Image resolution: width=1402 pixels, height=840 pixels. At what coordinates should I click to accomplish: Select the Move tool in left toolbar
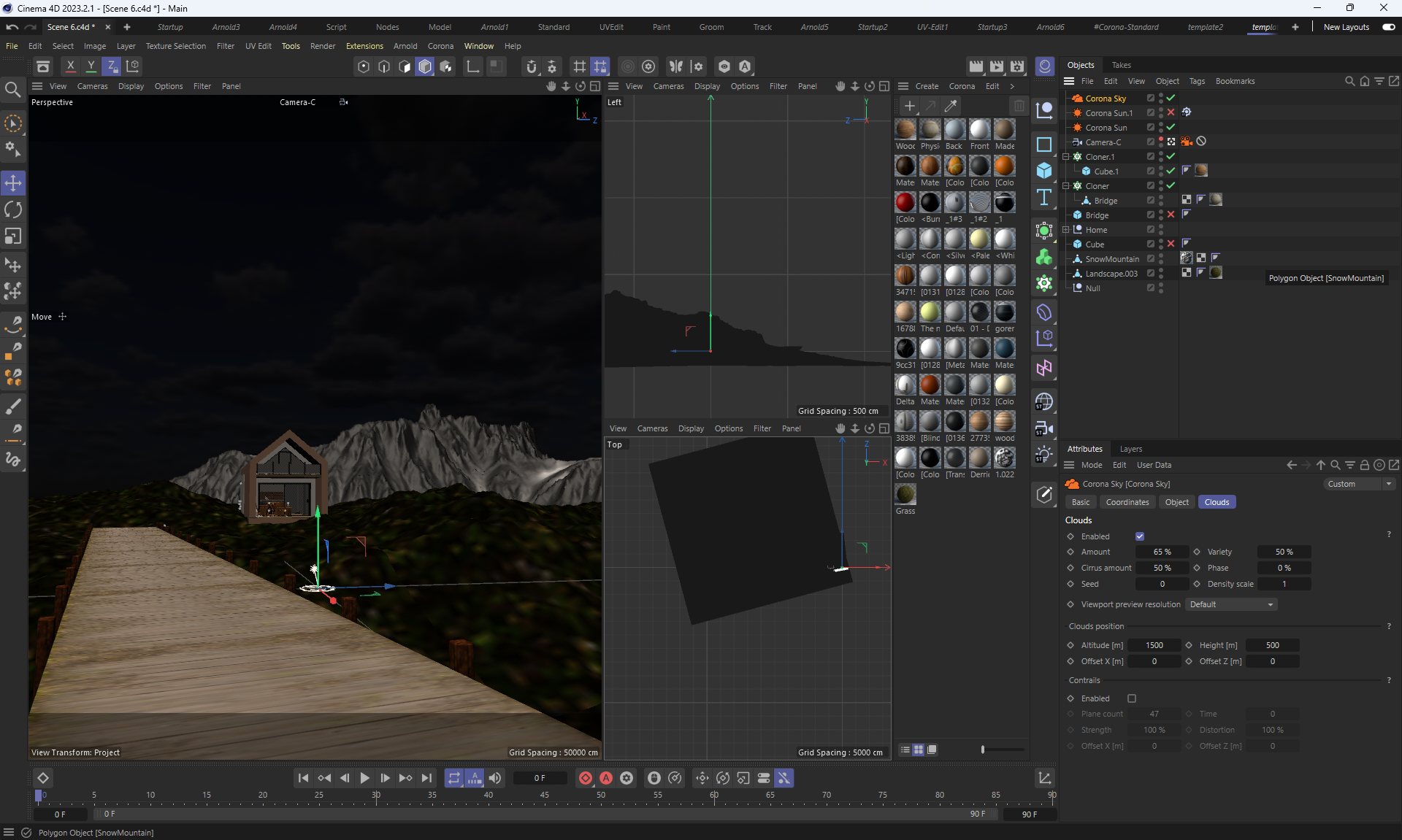point(13,182)
